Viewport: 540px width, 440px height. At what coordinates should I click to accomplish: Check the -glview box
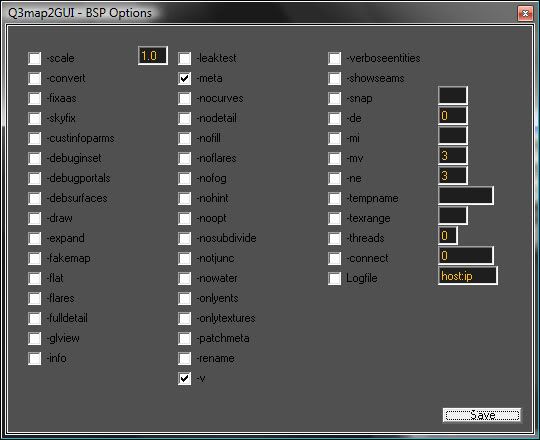tap(34, 338)
